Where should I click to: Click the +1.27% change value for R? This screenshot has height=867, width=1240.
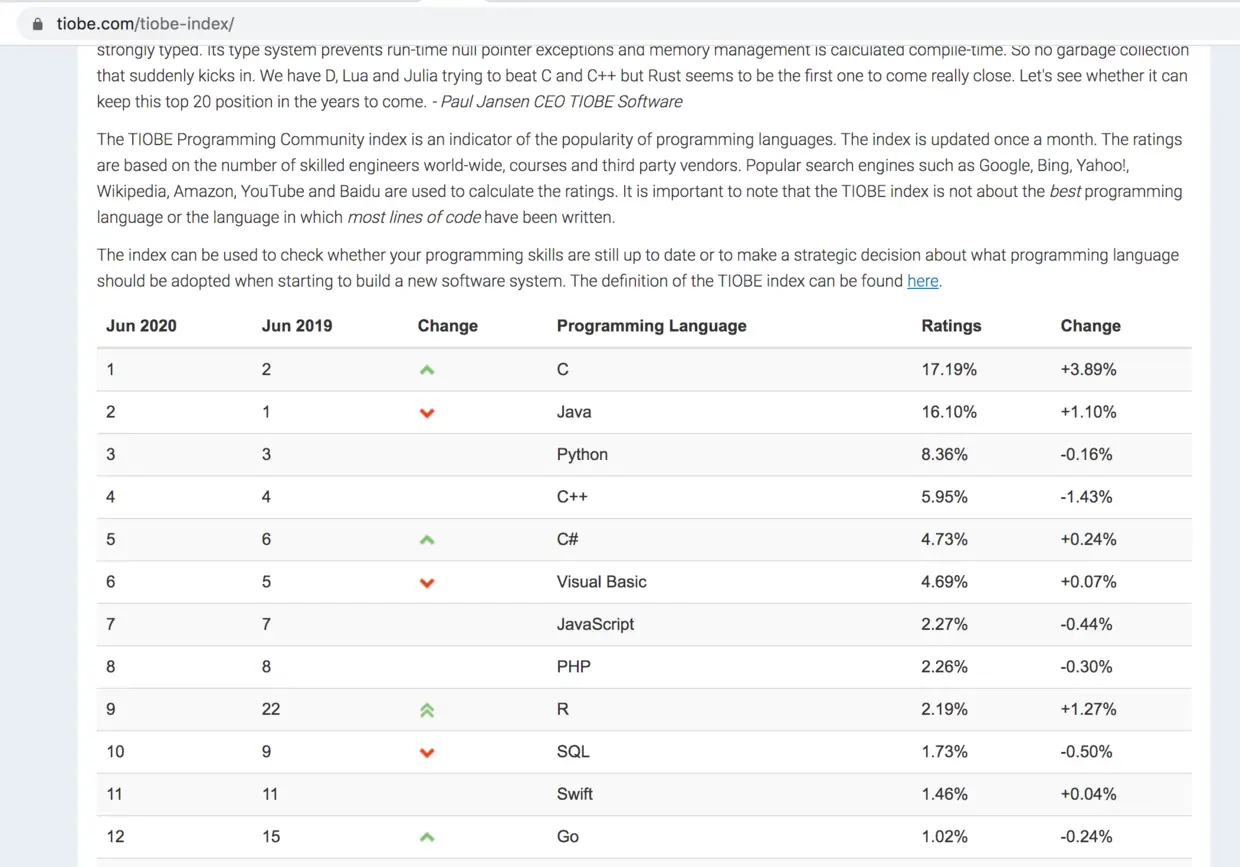(x=1088, y=709)
